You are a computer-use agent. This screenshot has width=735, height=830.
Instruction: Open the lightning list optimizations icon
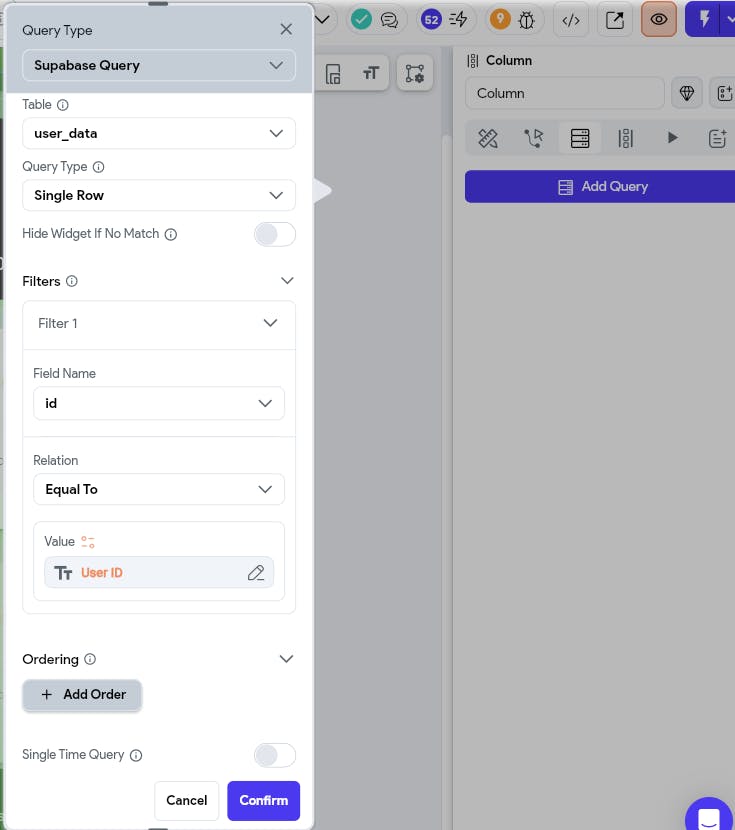click(458, 20)
